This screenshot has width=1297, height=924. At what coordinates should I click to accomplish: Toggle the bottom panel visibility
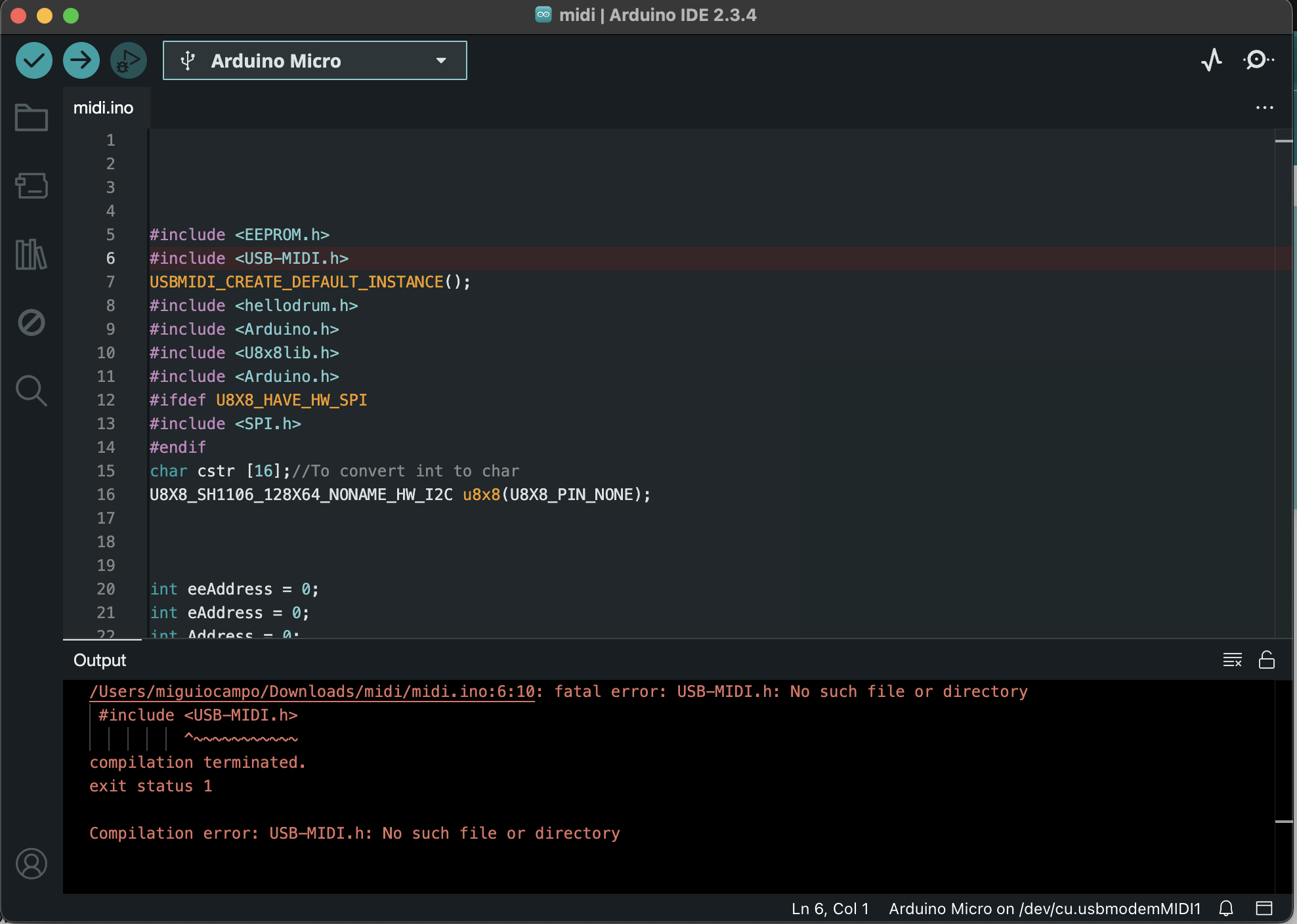[x=1264, y=908]
